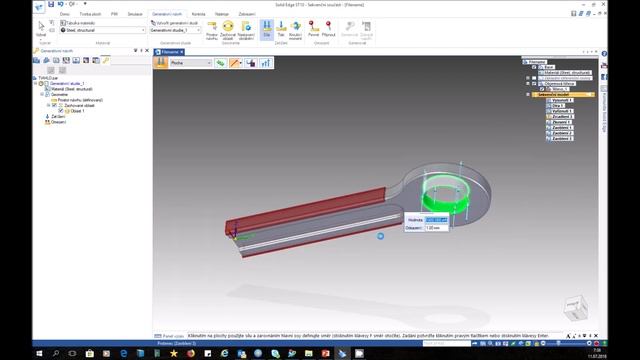Click the Generovat button in the ribbon
Image resolution: width=640 pixels, height=360 pixels.
[x=349, y=29]
